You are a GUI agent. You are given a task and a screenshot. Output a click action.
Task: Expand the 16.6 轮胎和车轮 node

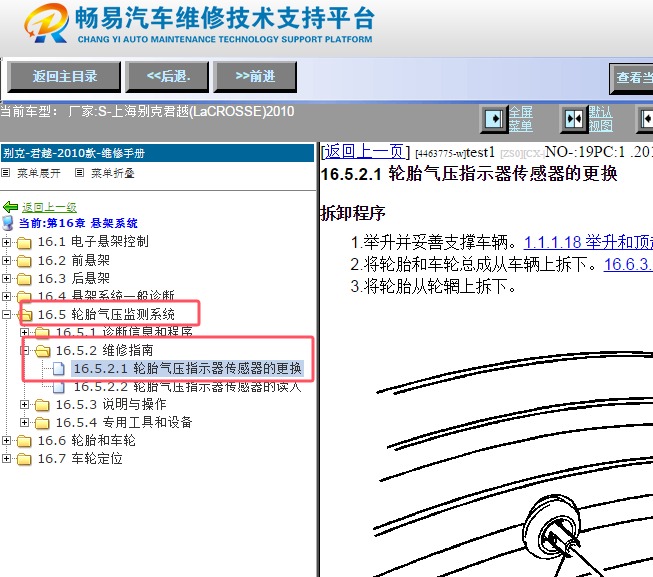coord(6,440)
